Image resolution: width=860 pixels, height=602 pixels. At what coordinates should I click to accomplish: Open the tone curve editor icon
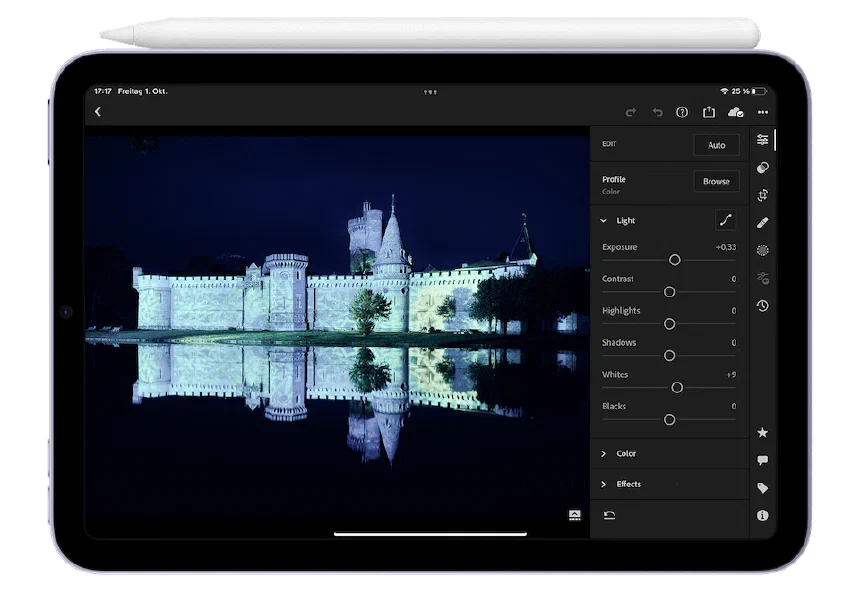pyautogui.click(x=726, y=220)
